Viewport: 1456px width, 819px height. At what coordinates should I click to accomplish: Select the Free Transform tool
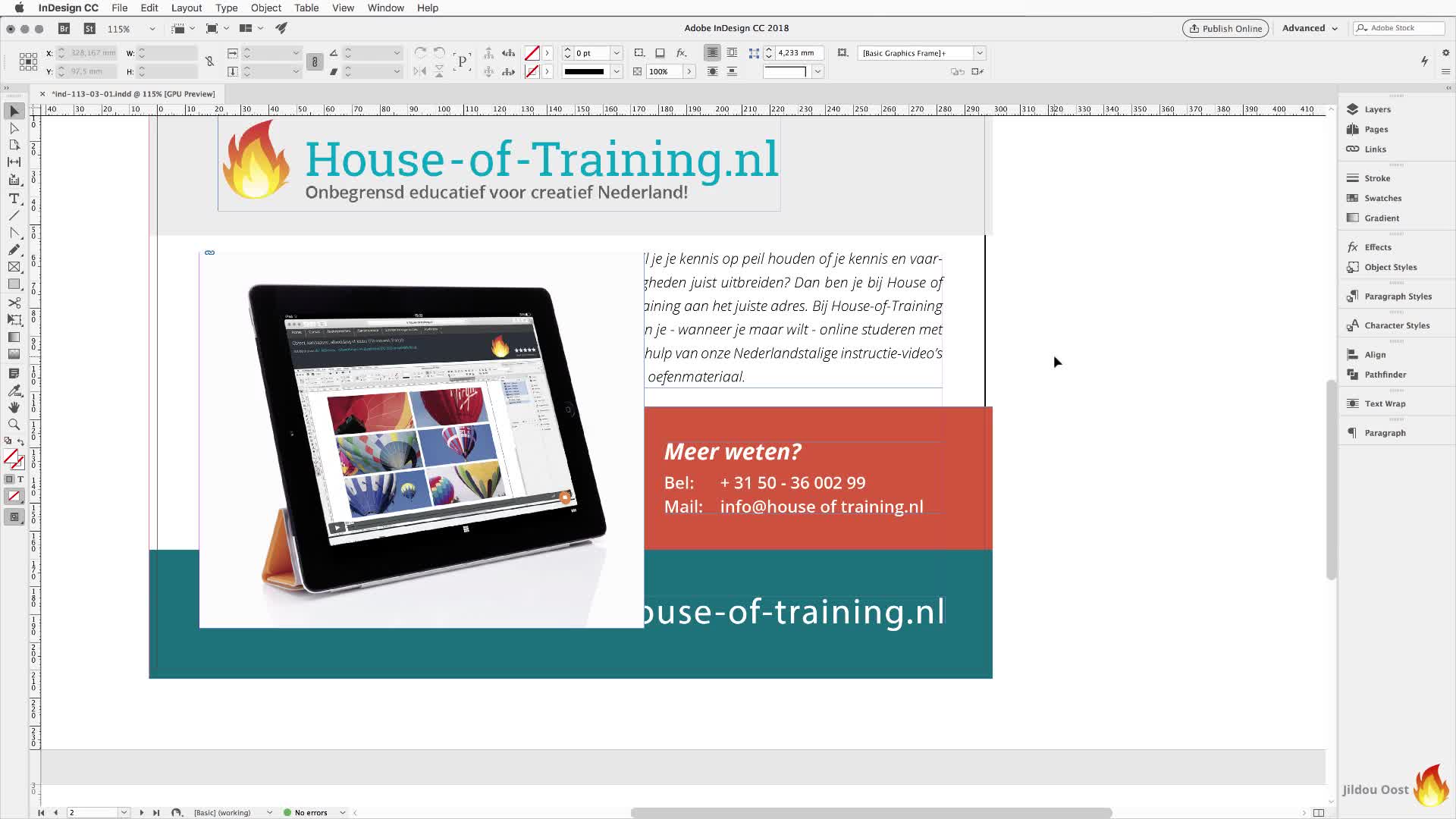pos(14,319)
